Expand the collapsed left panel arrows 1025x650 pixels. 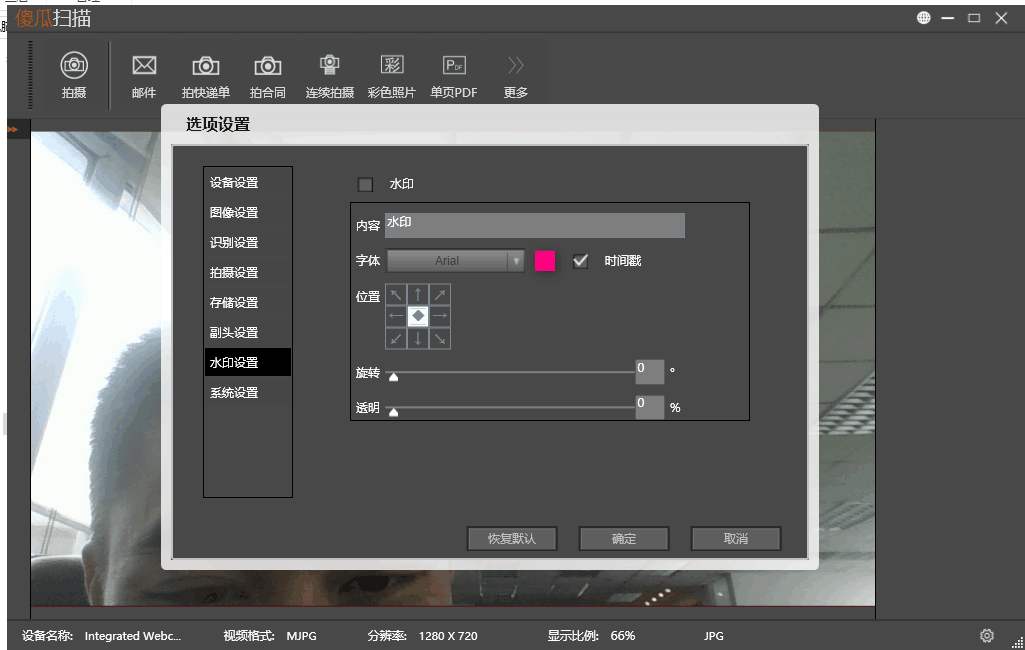[x=12, y=129]
